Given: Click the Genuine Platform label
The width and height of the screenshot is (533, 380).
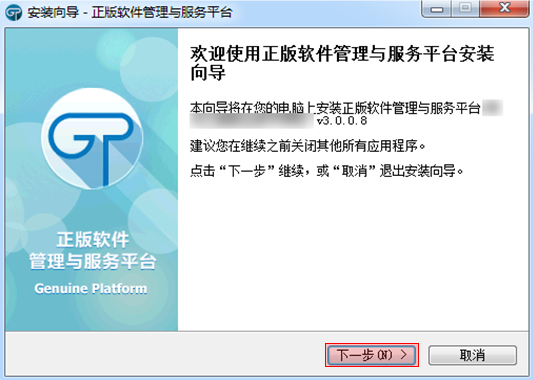Looking at the screenshot, I should pos(91,289).
